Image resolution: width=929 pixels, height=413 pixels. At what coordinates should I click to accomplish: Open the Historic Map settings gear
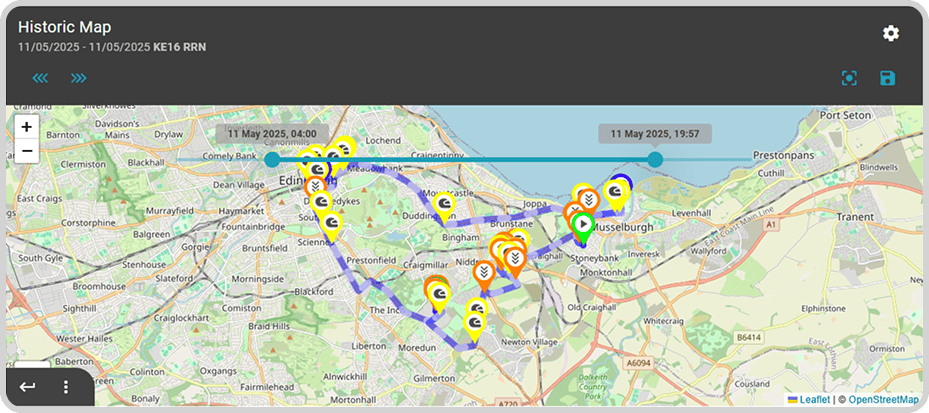click(x=890, y=34)
